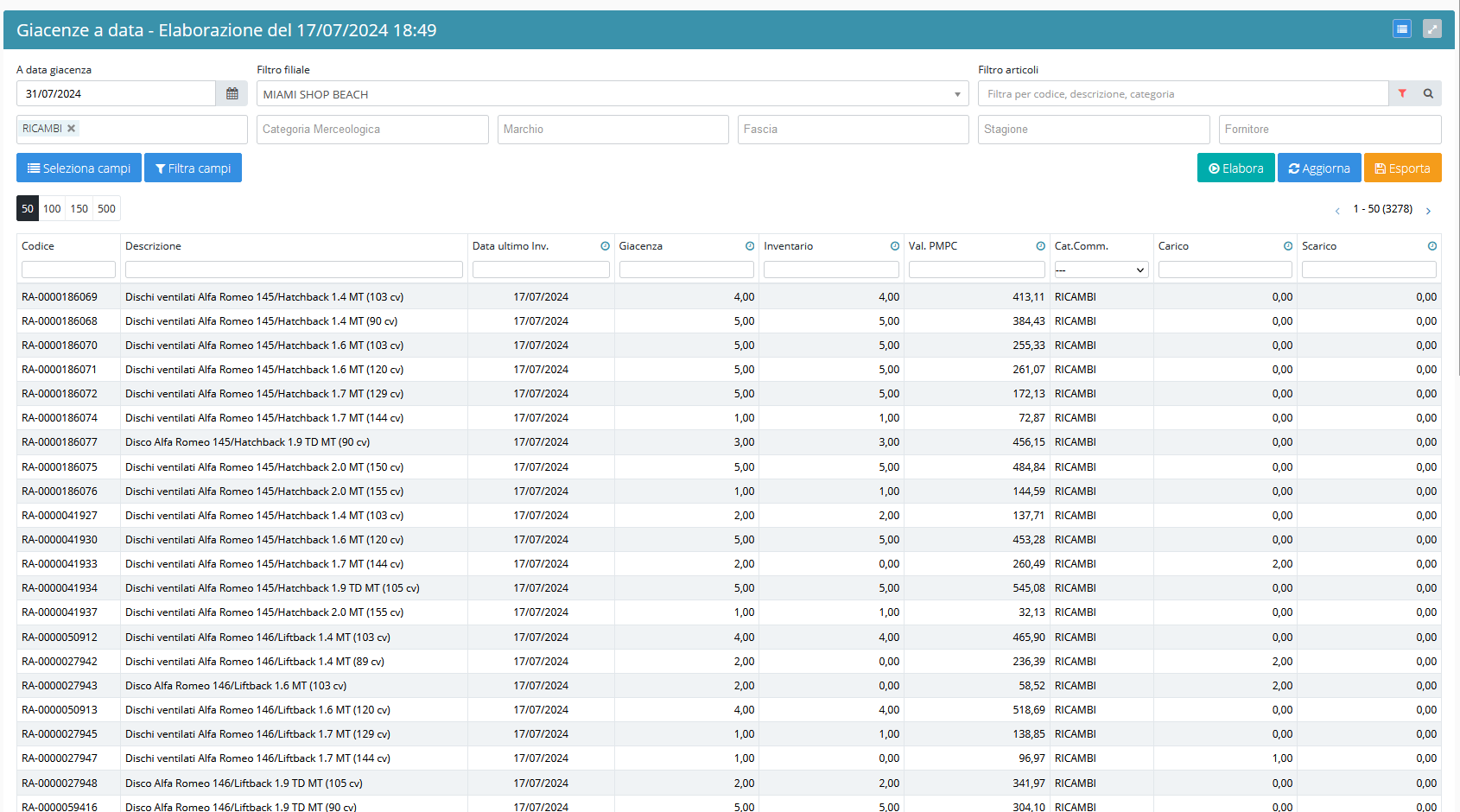1460x812 pixels.
Task: Click the blue Aggiorna button
Action: 1319,168
